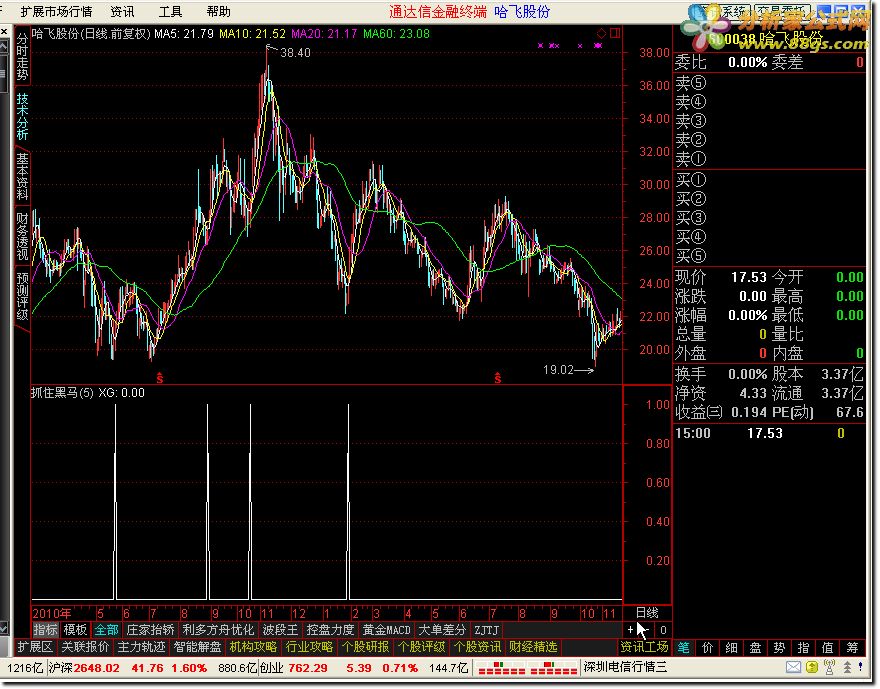Click the 深圳电信行情三 server label
Image resolution: width=880 pixels, height=689 pixels.
click(625, 668)
